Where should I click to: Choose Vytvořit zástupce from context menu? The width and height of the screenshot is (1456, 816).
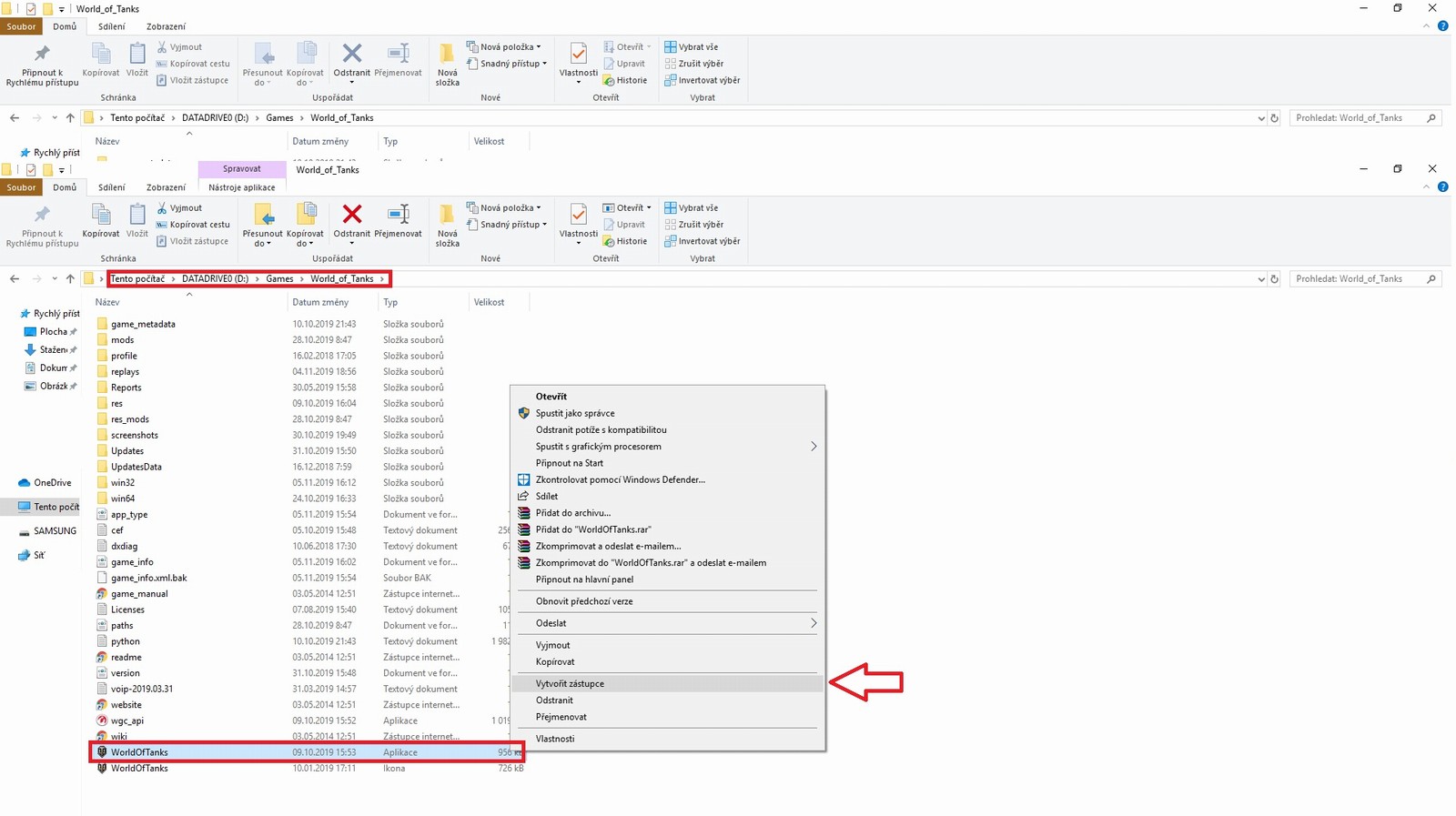[570, 684]
